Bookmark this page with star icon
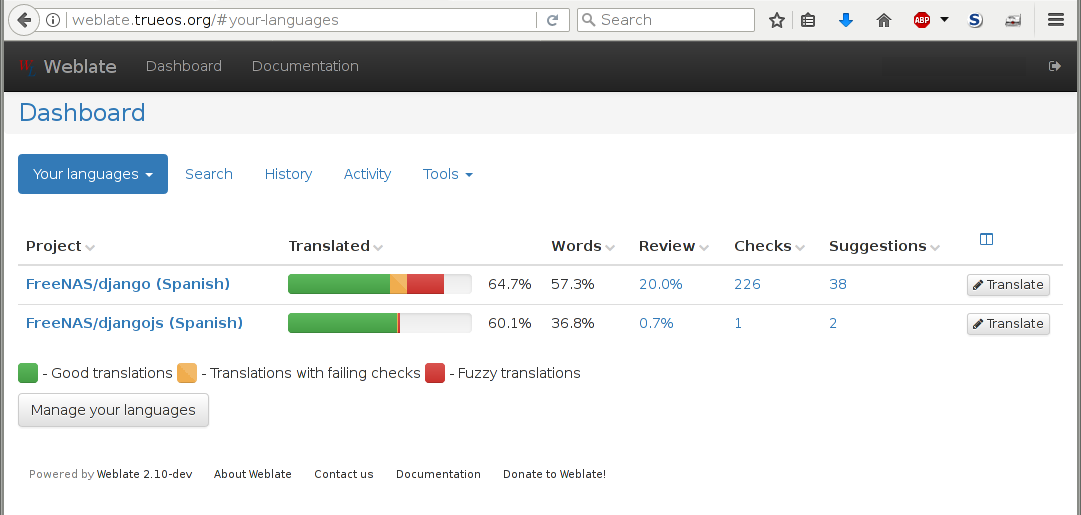The width and height of the screenshot is (1081, 515). click(777, 20)
